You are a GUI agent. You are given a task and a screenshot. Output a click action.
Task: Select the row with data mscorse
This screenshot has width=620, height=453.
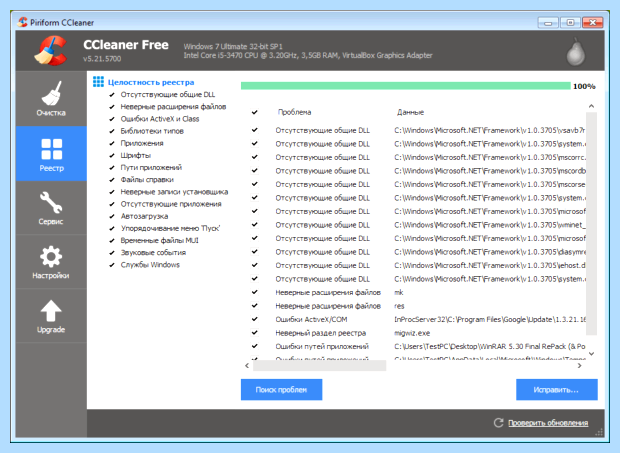coord(418,184)
